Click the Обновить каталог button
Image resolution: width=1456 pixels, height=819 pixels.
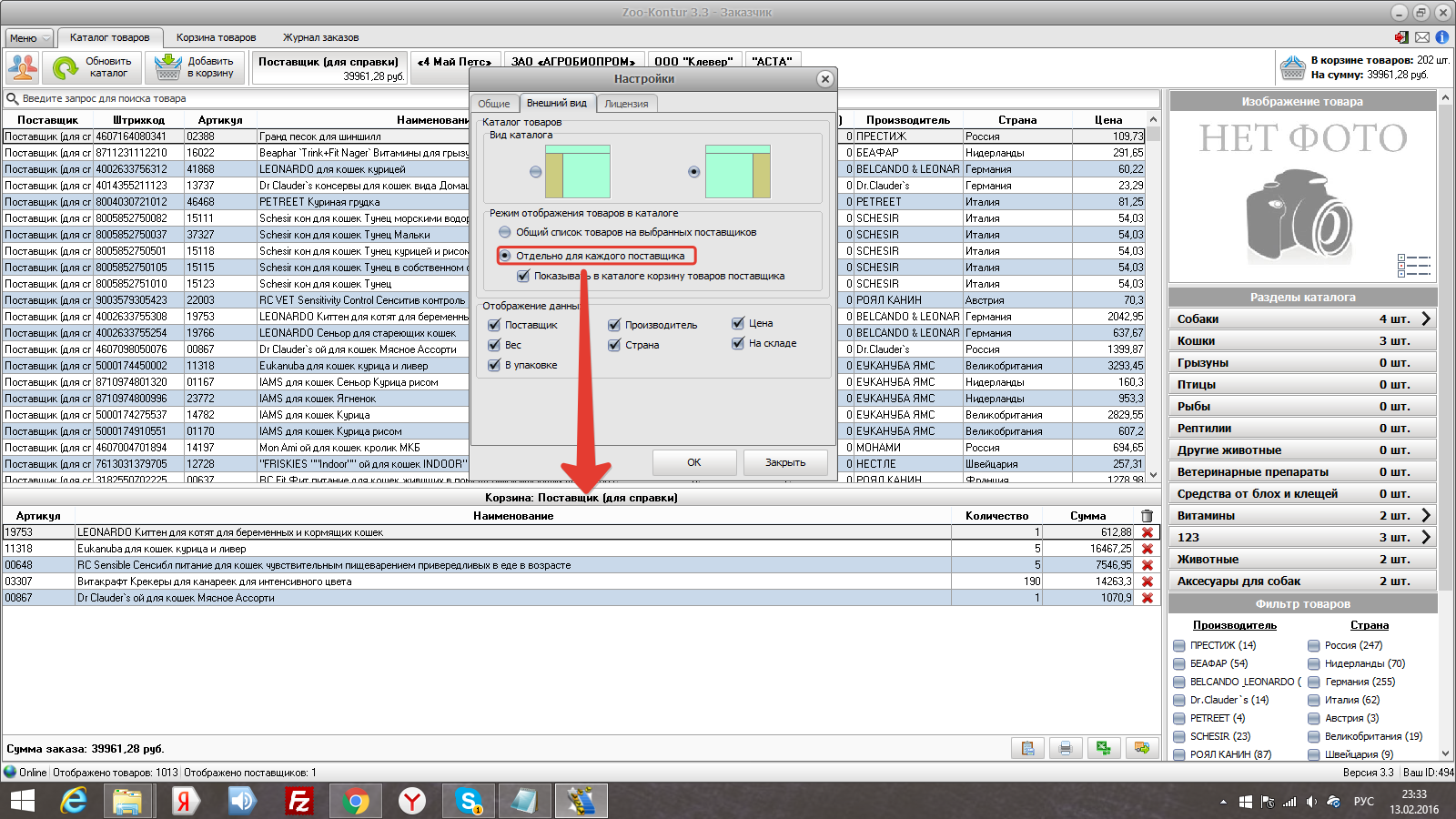(92, 67)
